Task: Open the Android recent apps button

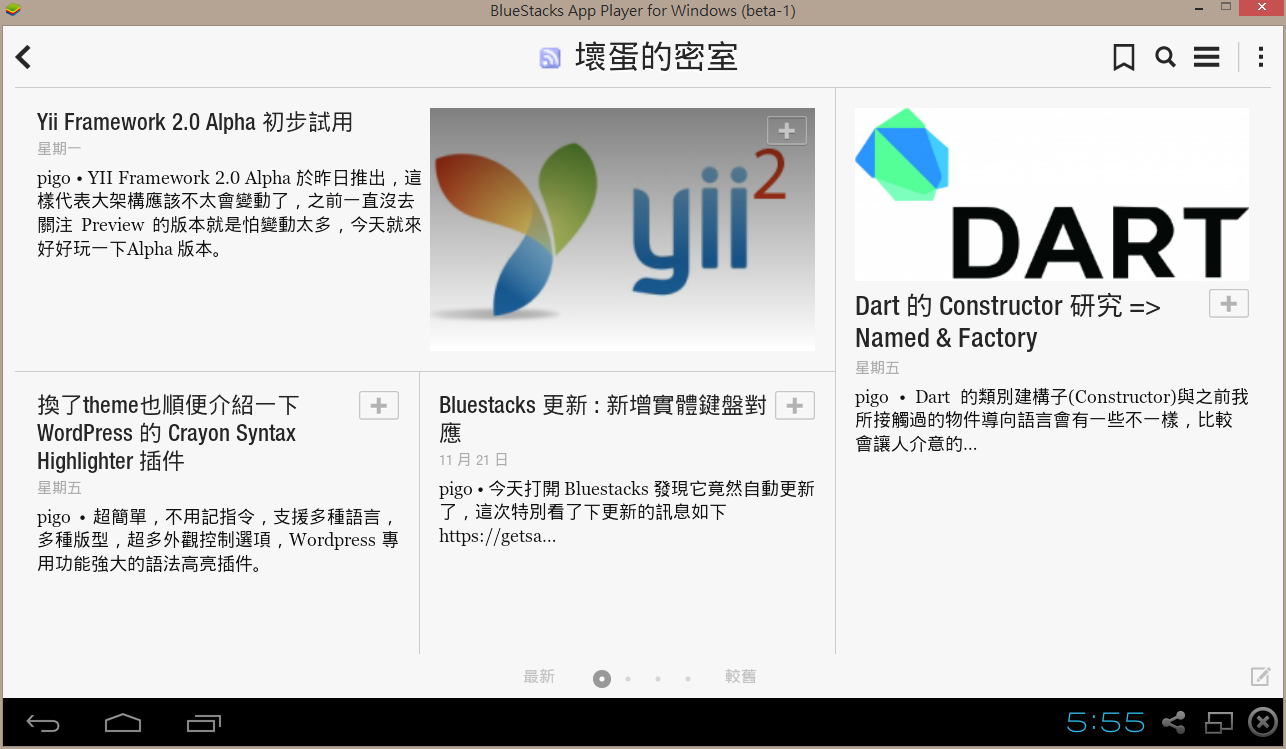Action: [x=204, y=722]
